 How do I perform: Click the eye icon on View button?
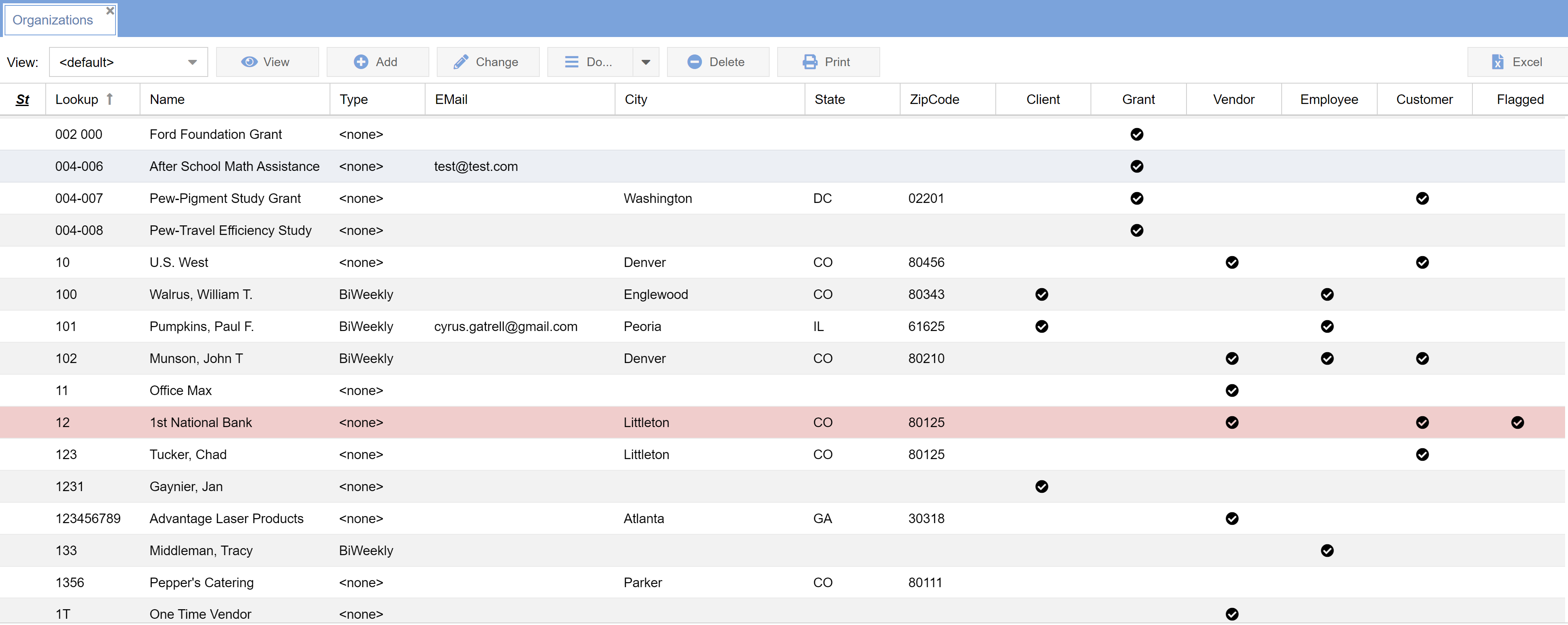(x=249, y=62)
